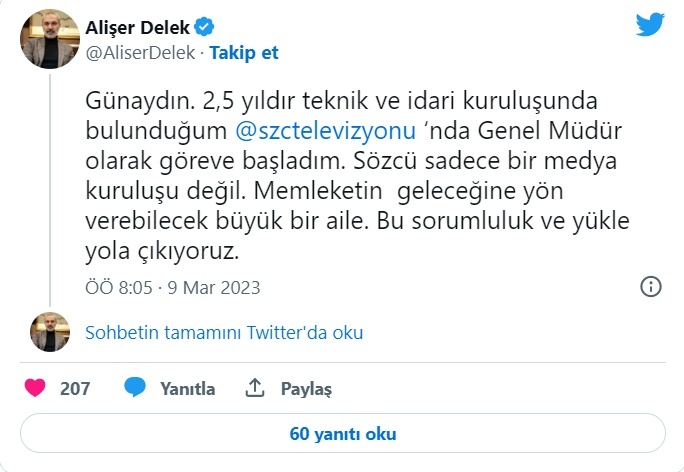Image resolution: width=684 pixels, height=472 pixels.
Task: Open the 60 yanıtı oku button
Action: [342, 434]
